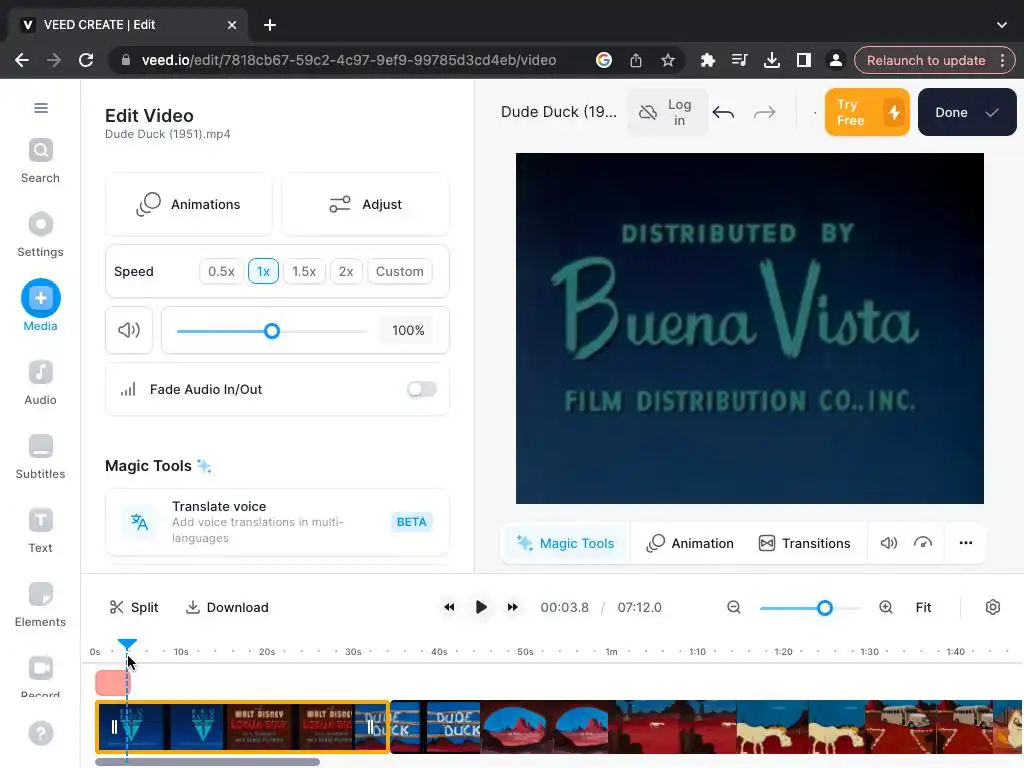Select the Media panel plus icon
This screenshot has width=1024, height=768.
coord(40,298)
